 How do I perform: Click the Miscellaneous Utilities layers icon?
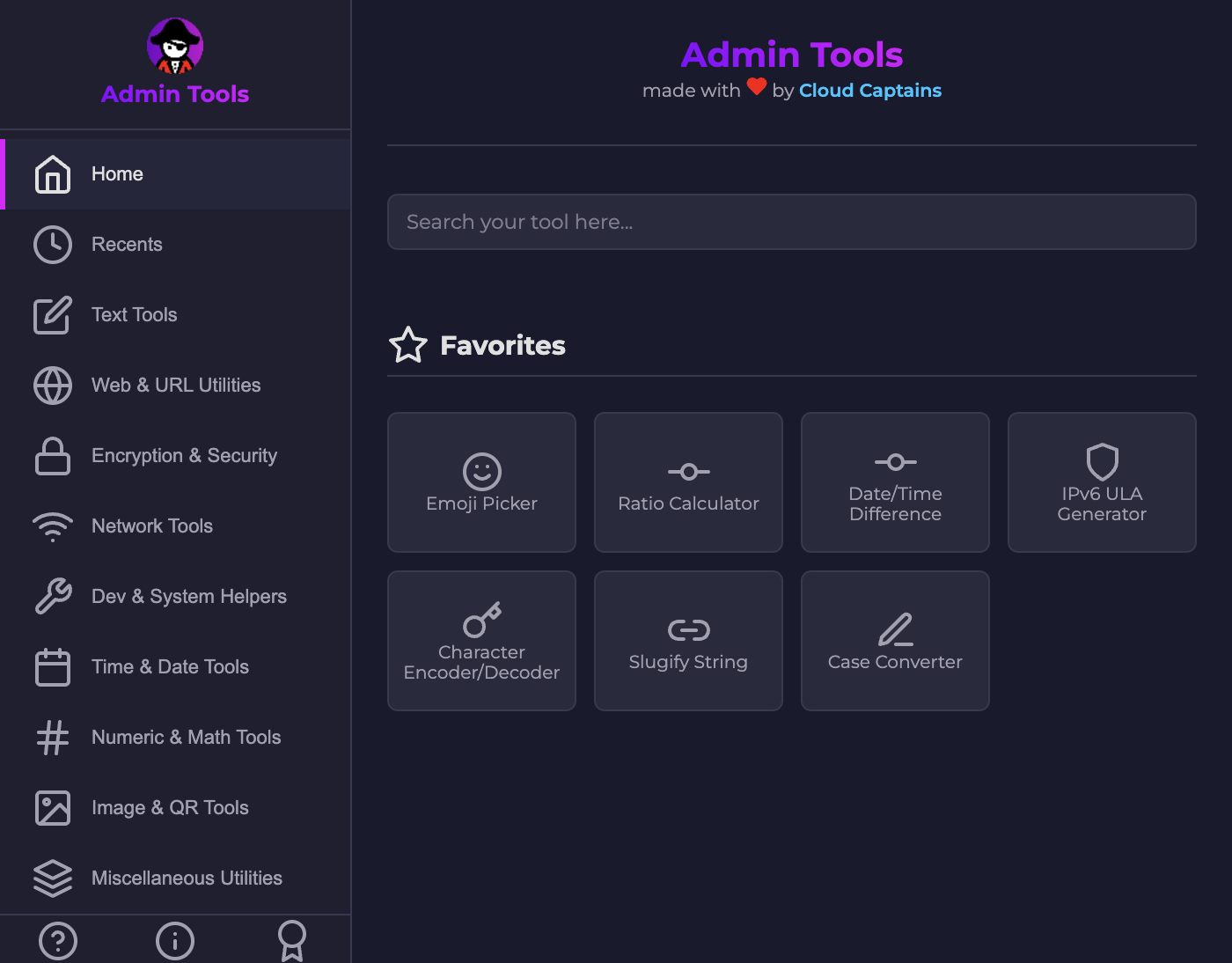pyautogui.click(x=52, y=878)
